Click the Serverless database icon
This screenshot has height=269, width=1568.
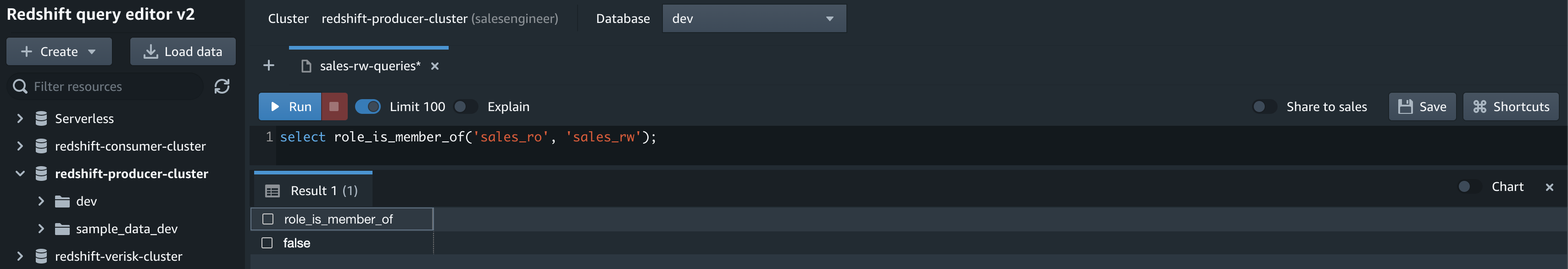click(41, 118)
